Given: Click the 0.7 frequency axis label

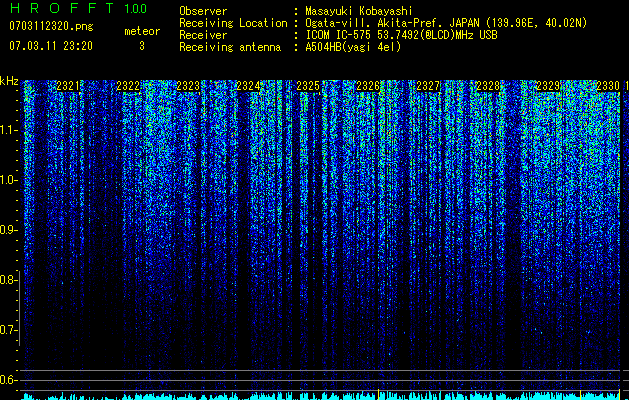Looking at the screenshot, I should tap(8, 330).
